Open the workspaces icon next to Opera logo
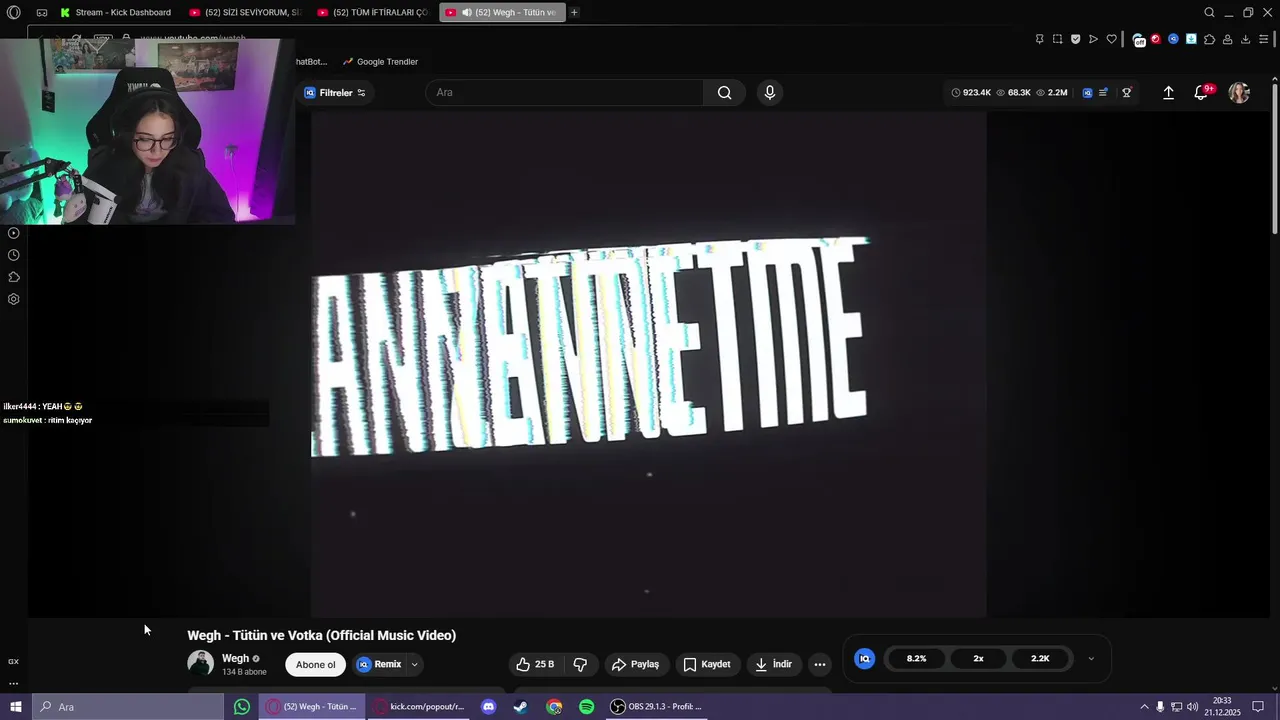This screenshot has height=720, width=1280. click(42, 12)
